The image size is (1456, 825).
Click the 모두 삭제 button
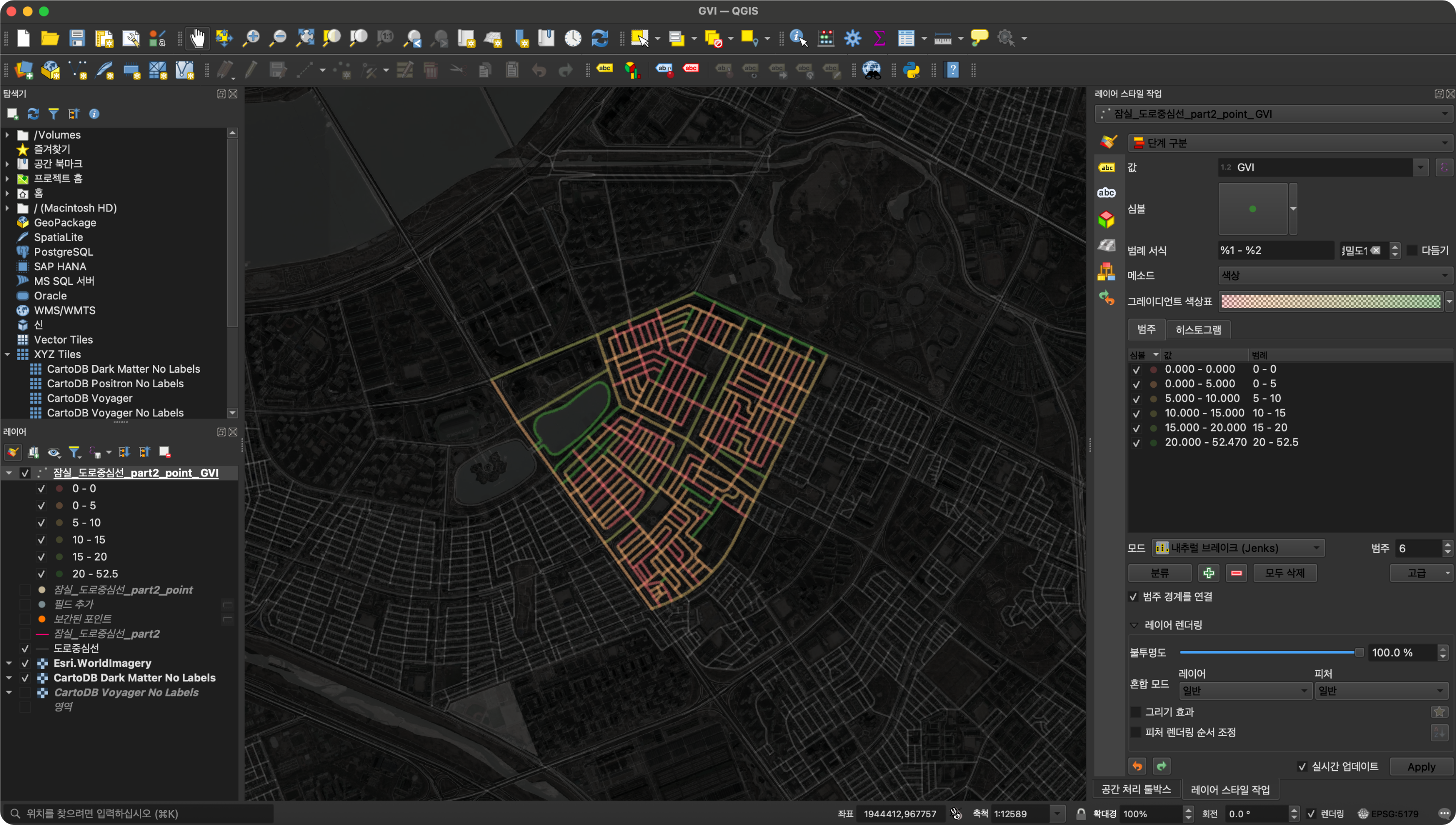click(1284, 574)
